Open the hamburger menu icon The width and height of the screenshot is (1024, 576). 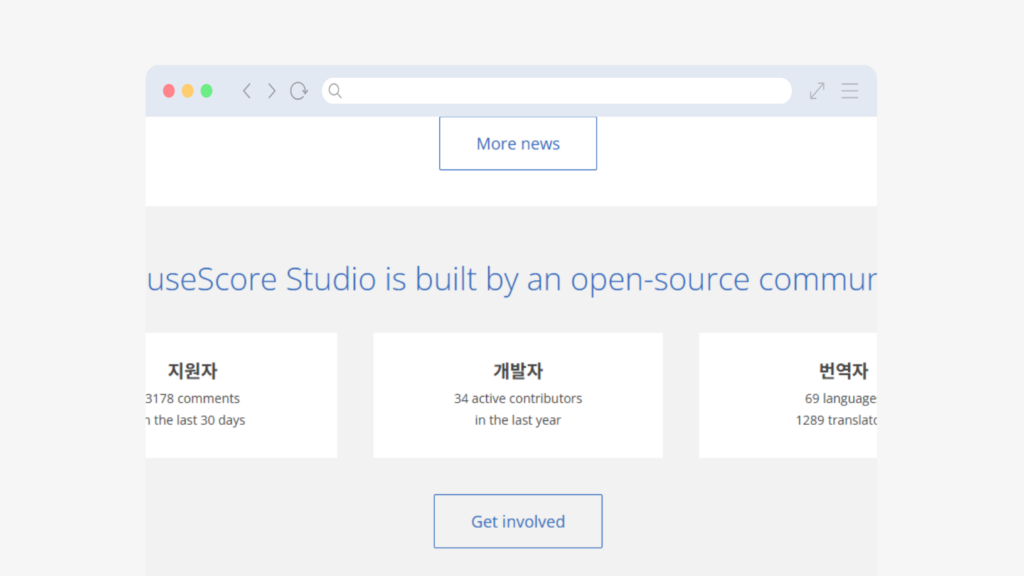pyautogui.click(x=850, y=91)
